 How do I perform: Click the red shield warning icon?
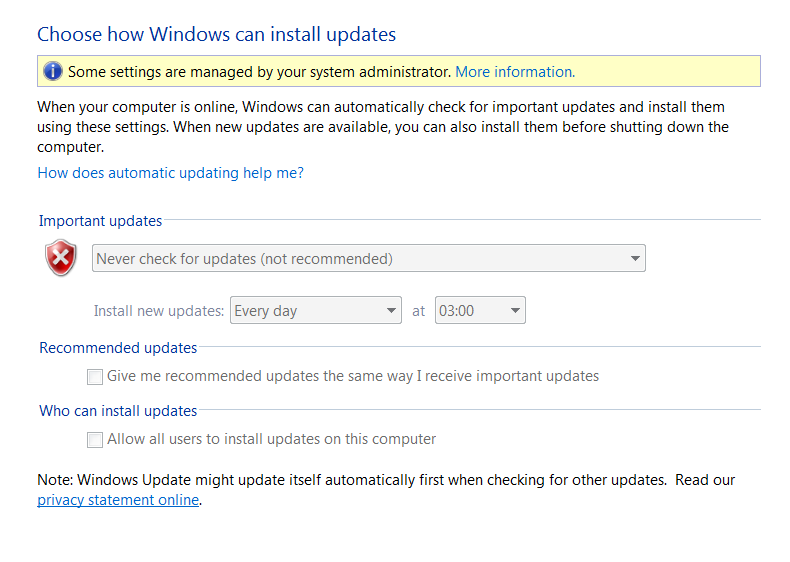(62, 258)
